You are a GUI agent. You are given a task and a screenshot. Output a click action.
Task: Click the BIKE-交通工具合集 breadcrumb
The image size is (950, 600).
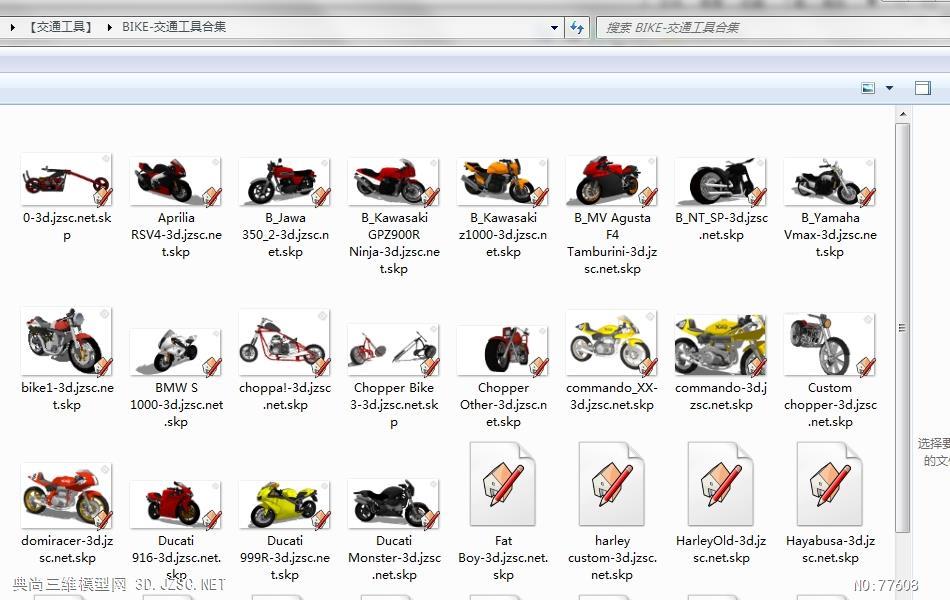[x=174, y=27]
